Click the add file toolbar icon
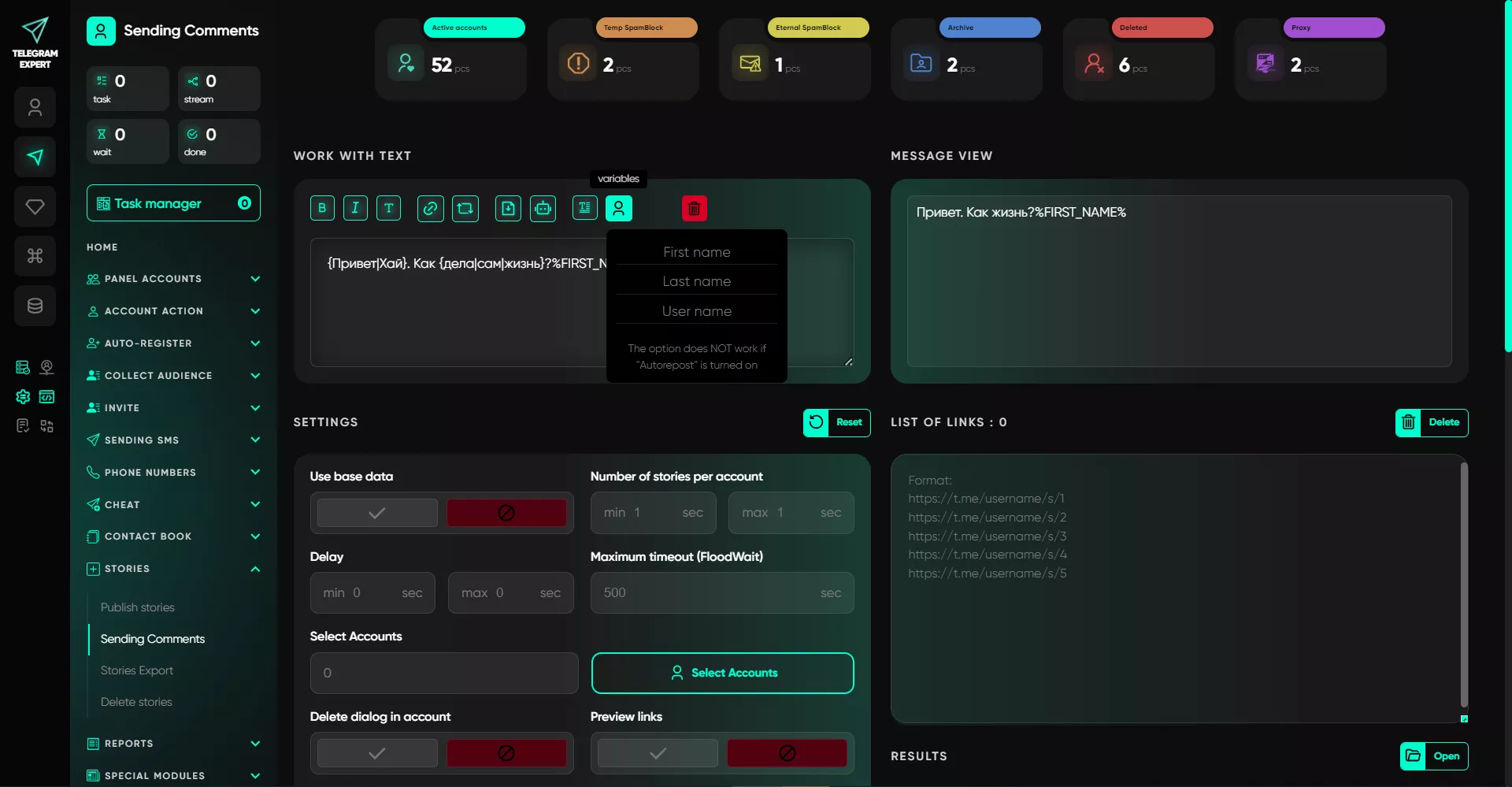This screenshot has width=1512, height=787. click(508, 208)
